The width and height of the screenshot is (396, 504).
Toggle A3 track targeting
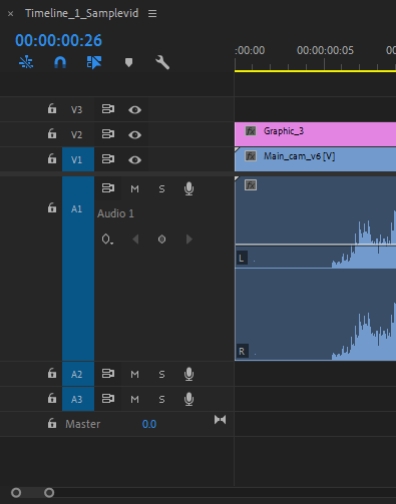[78, 399]
